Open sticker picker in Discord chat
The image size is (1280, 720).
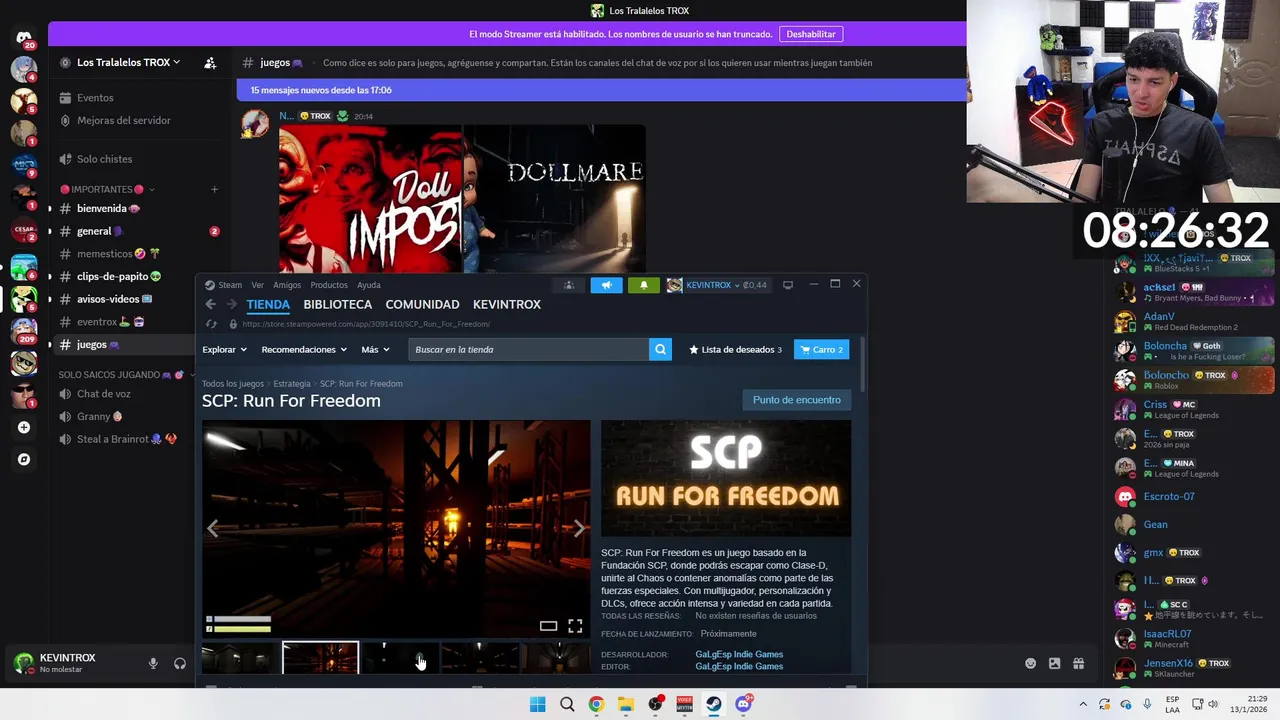click(x=1054, y=663)
